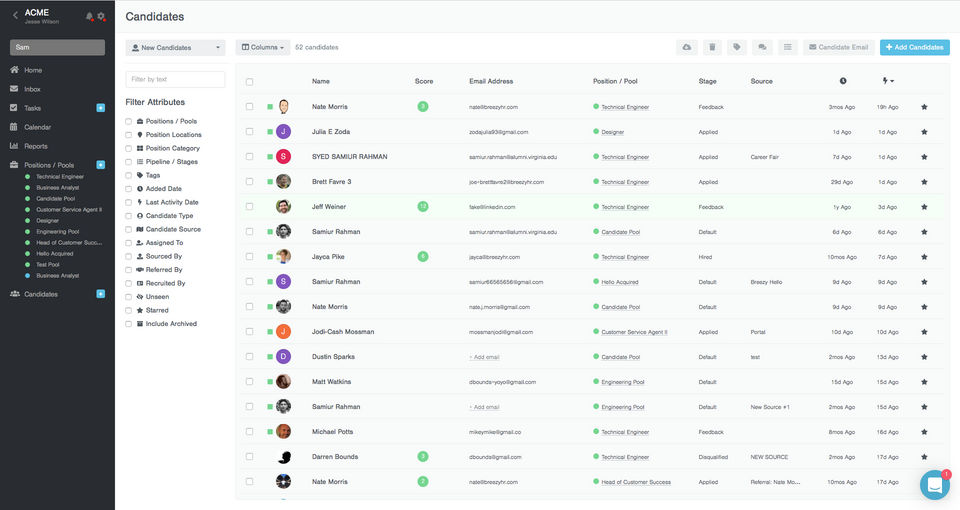Check the Pipeline / Stages filter
Image resolution: width=960 pixels, height=510 pixels.
(129, 162)
